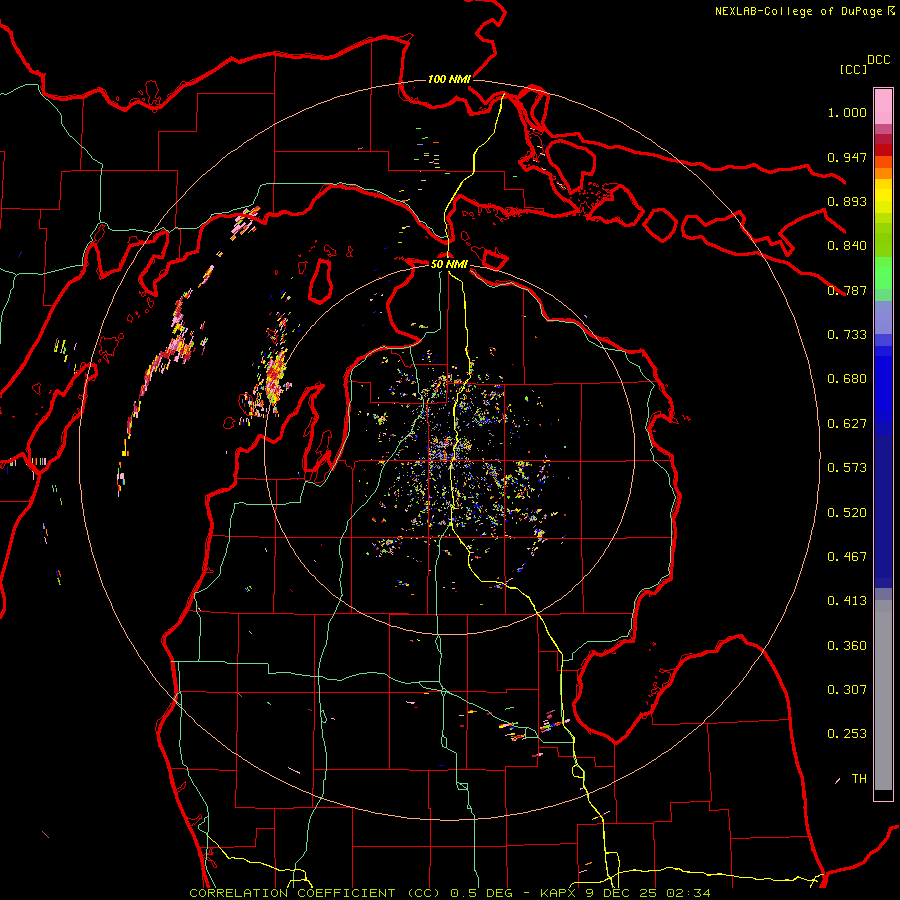This screenshot has height=900, width=900.
Task: Click the 0.840 scale value
Action: (x=847, y=246)
